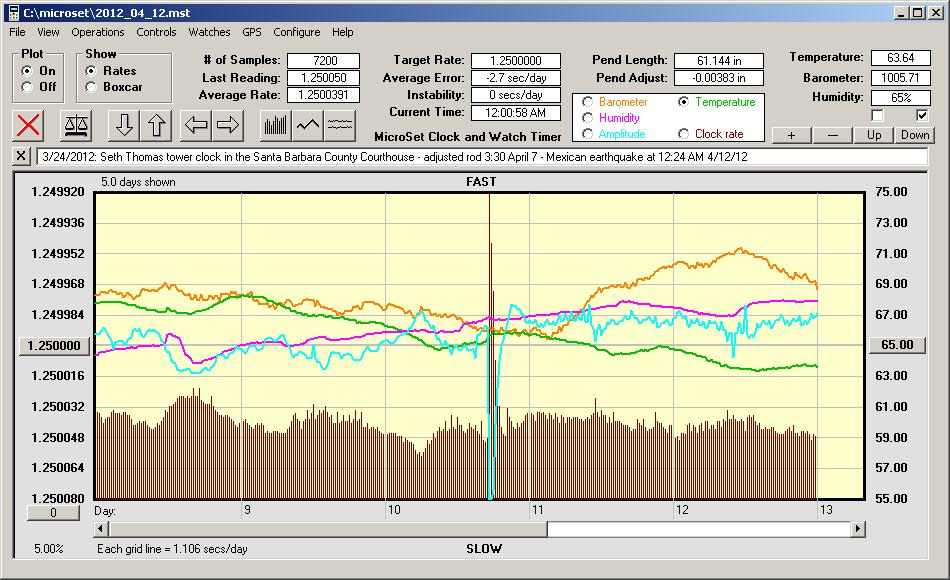Click the # of Samples field

324,61
